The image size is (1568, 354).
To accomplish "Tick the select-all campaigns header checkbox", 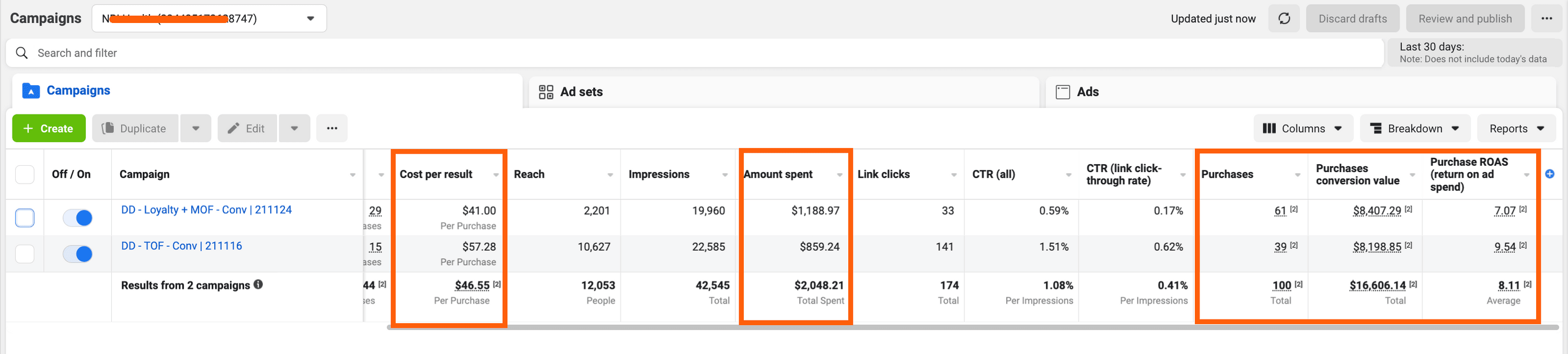I will pyautogui.click(x=25, y=174).
